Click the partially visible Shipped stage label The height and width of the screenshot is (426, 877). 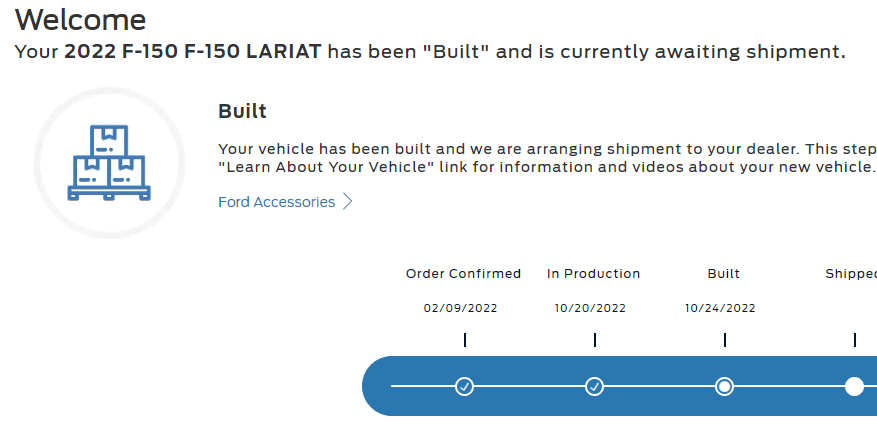851,274
